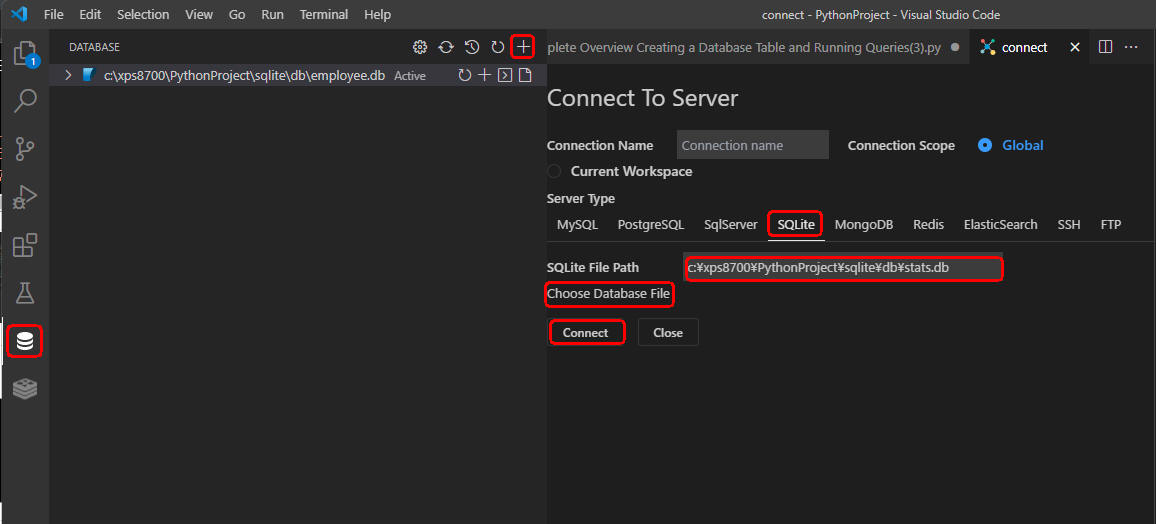Click the sync icon in Database header

tap(445, 47)
